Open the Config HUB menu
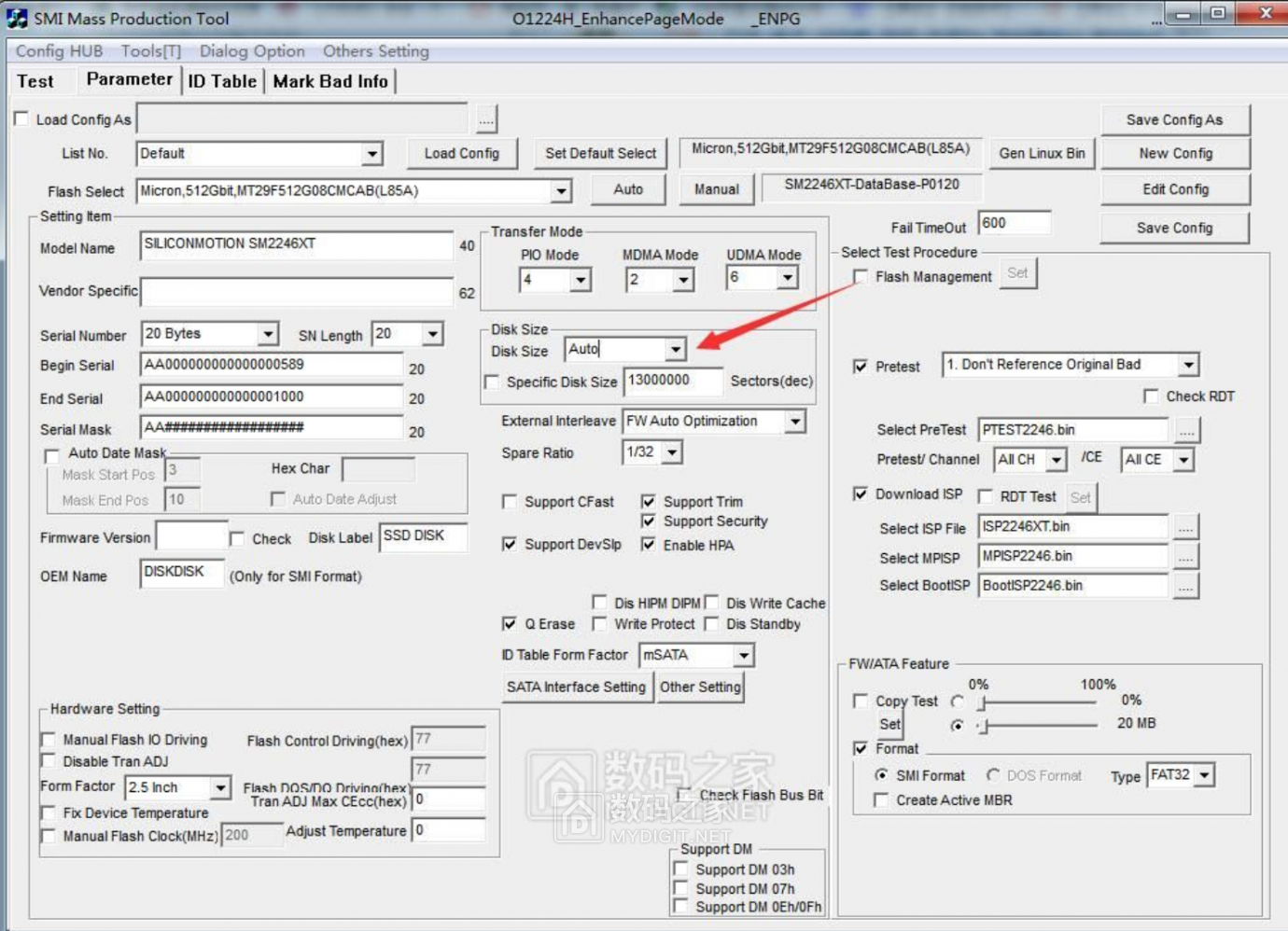 (59, 51)
